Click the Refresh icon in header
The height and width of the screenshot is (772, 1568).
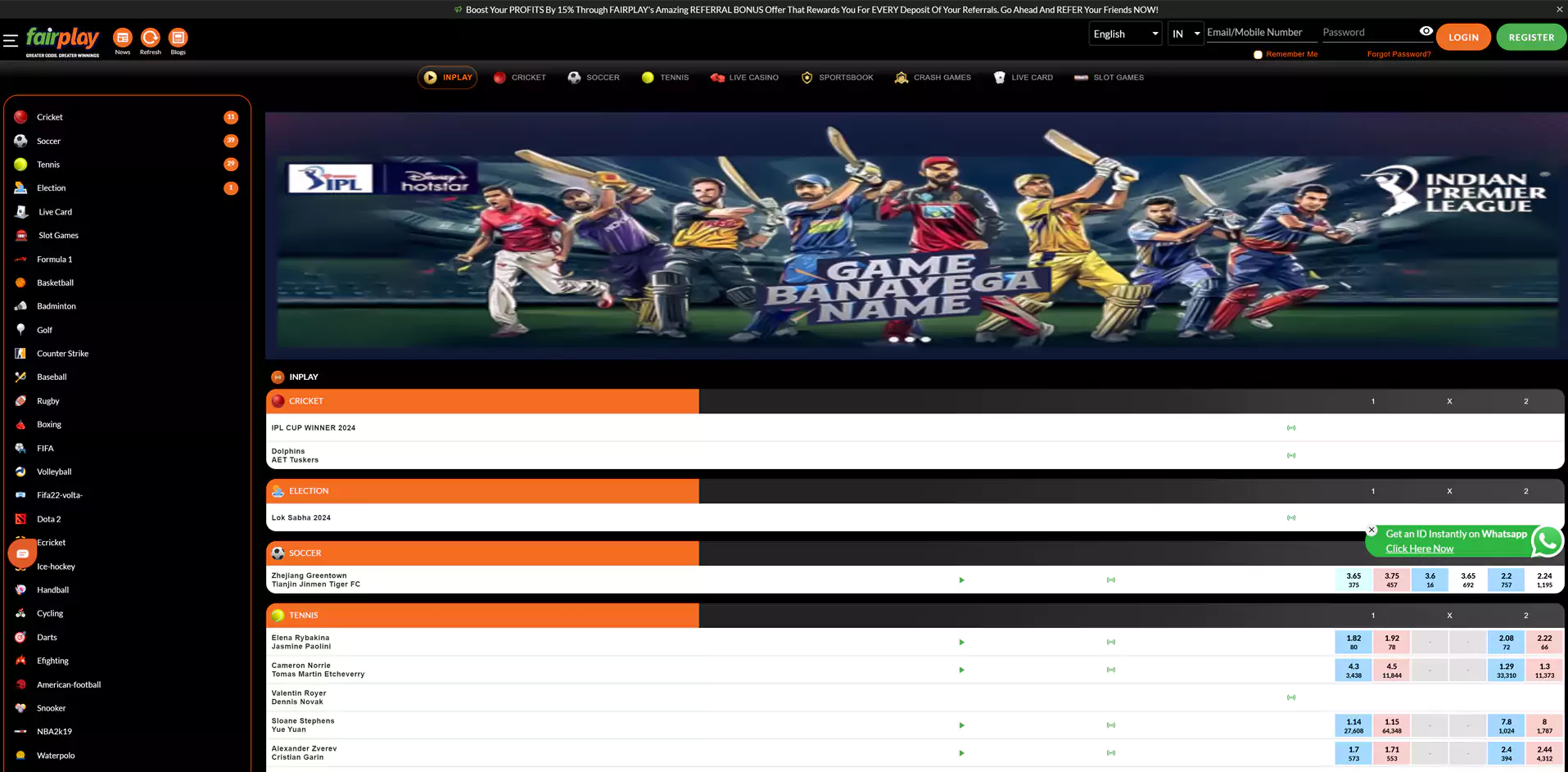point(150,38)
